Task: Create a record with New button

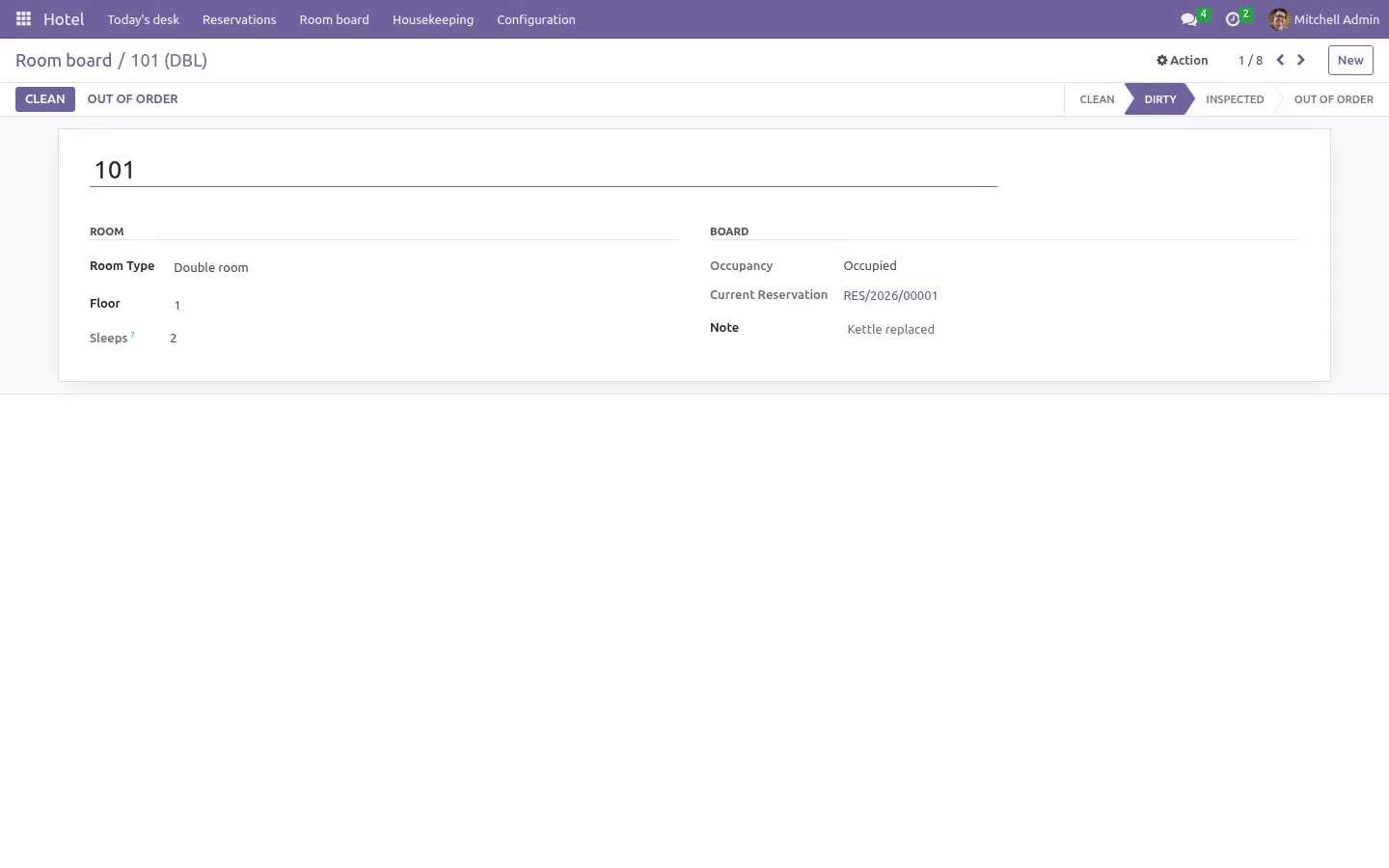Action: coord(1350,60)
